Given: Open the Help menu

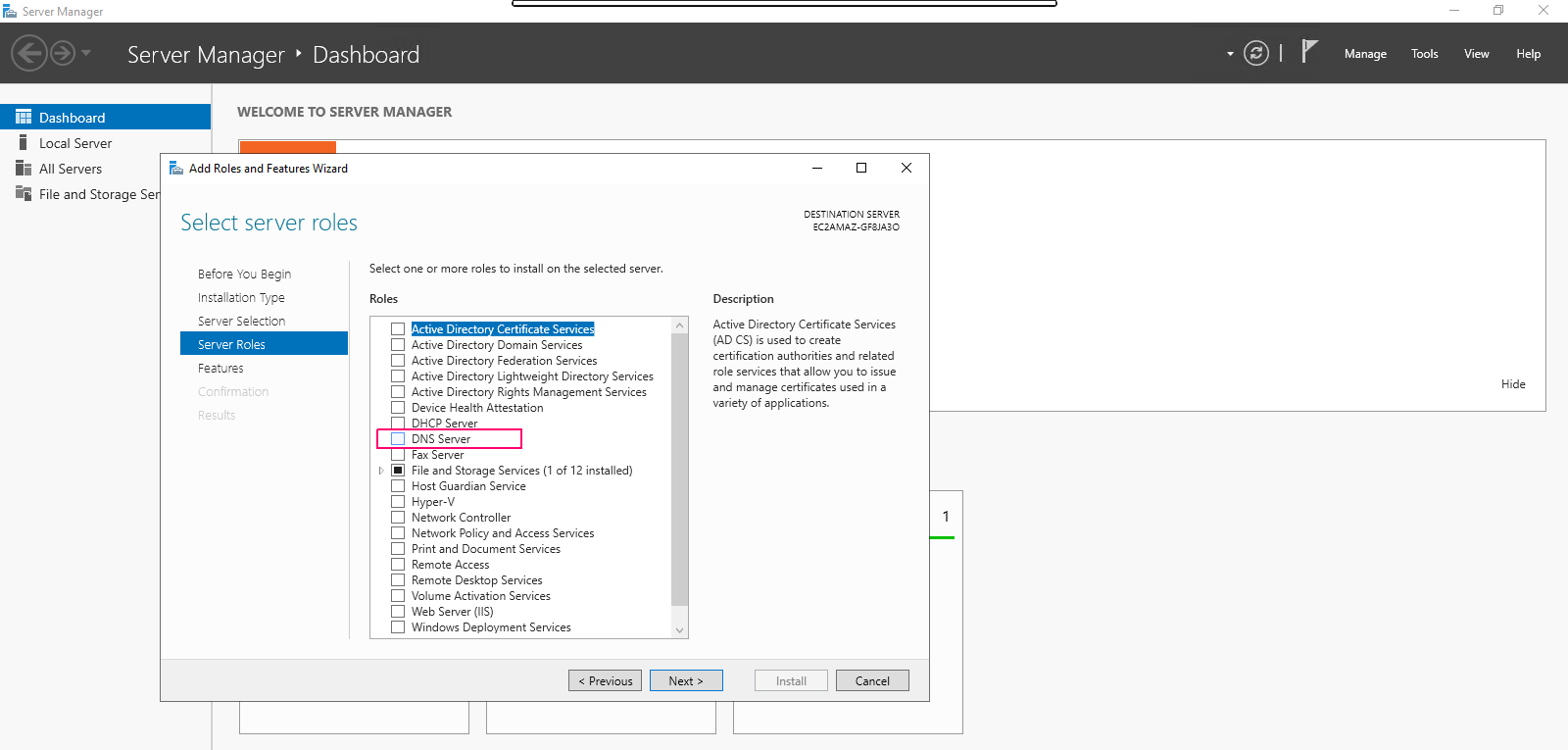Looking at the screenshot, I should click(x=1529, y=54).
